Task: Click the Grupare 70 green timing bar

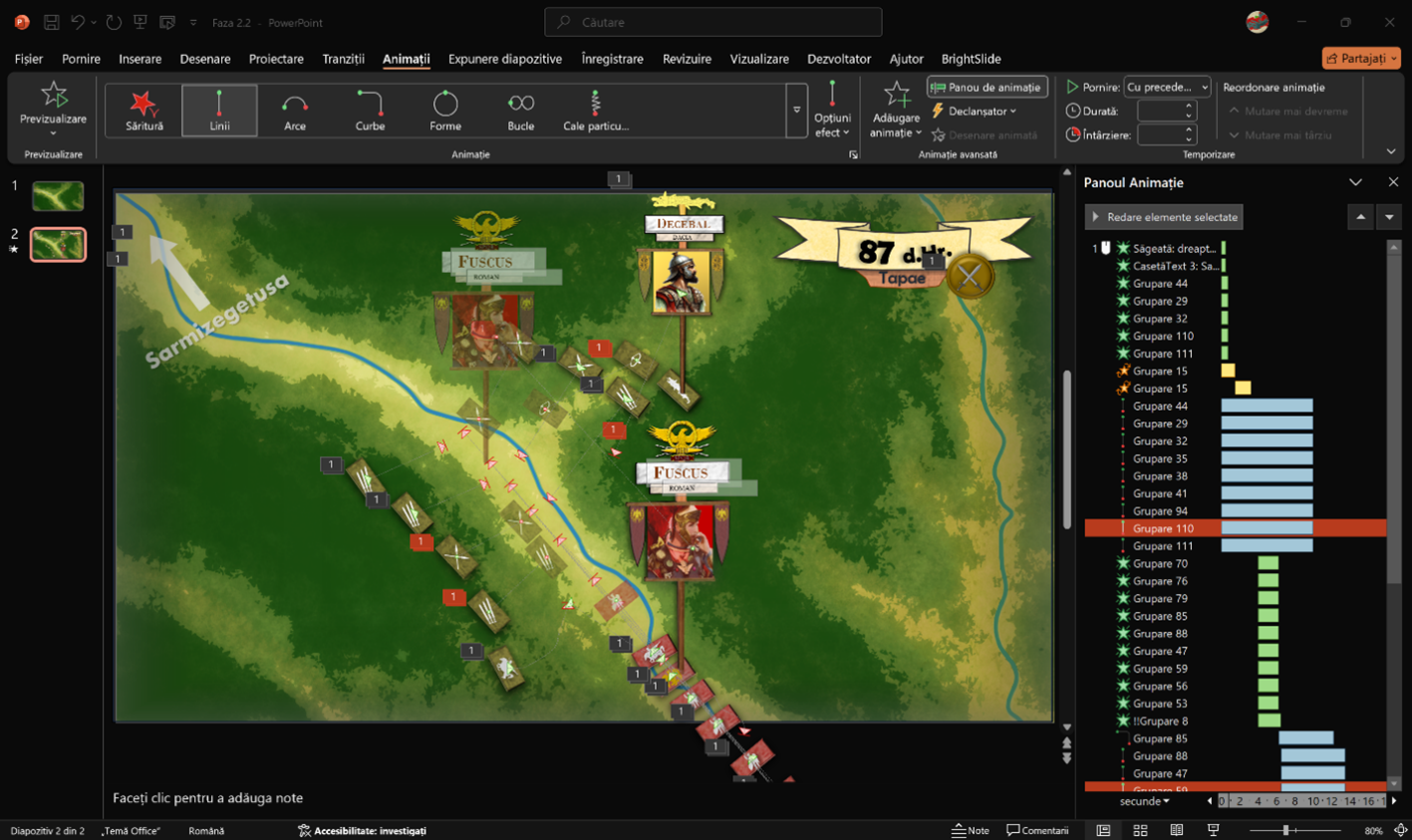Action: pos(1268,564)
